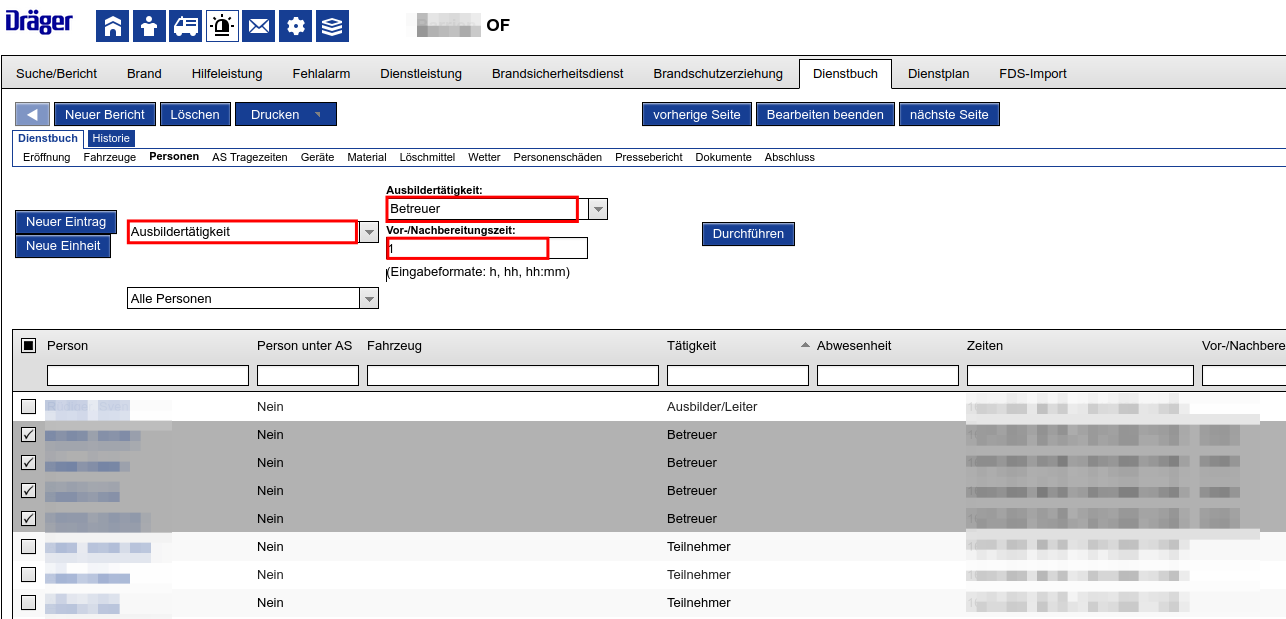Open the Drucken dropdown button
Screen dimensions: 1286x619
[285, 115]
